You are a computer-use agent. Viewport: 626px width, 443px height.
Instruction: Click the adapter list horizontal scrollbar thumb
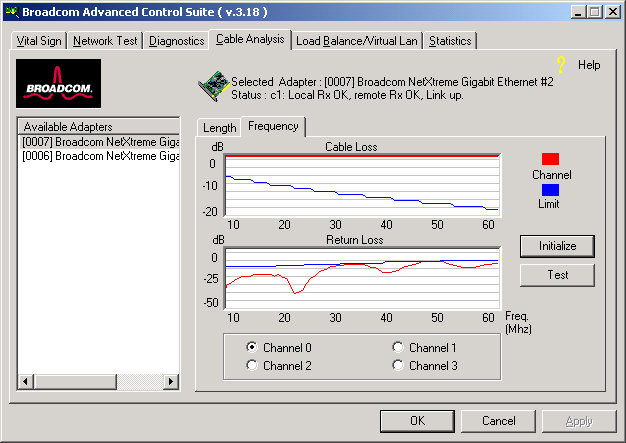pos(75,382)
